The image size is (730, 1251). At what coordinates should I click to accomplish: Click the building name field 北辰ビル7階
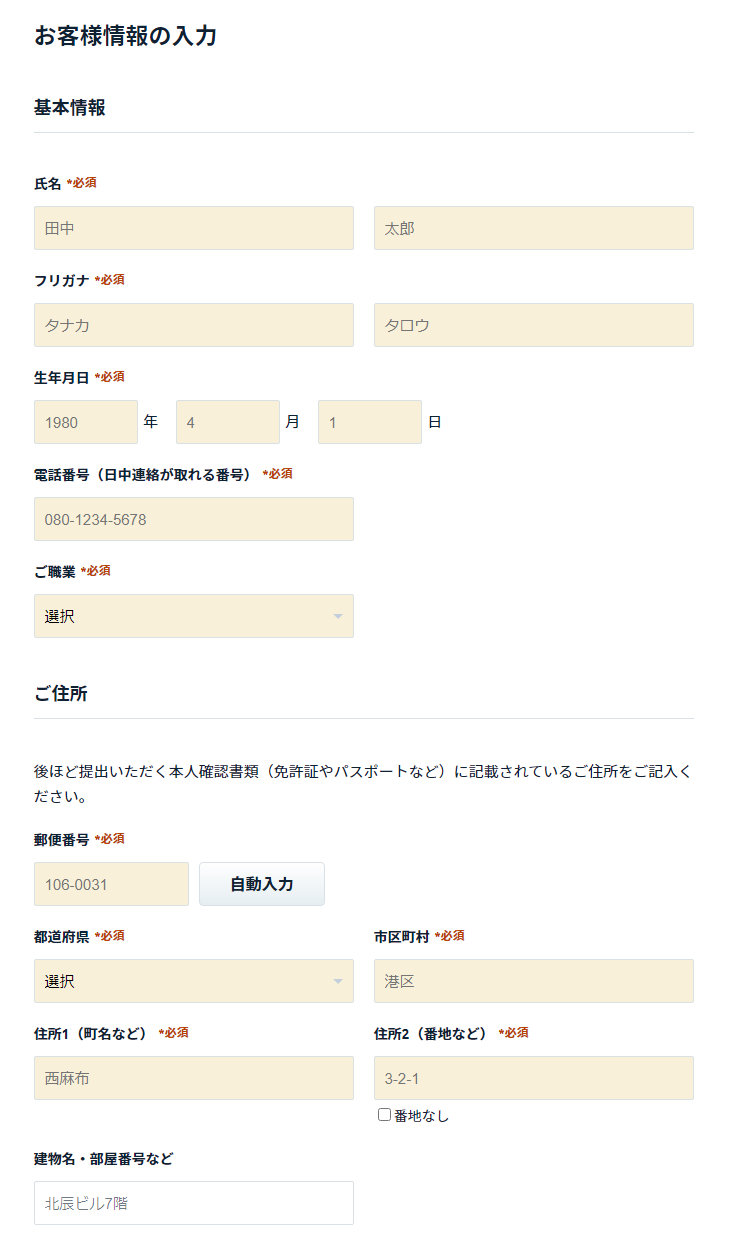[194, 1203]
